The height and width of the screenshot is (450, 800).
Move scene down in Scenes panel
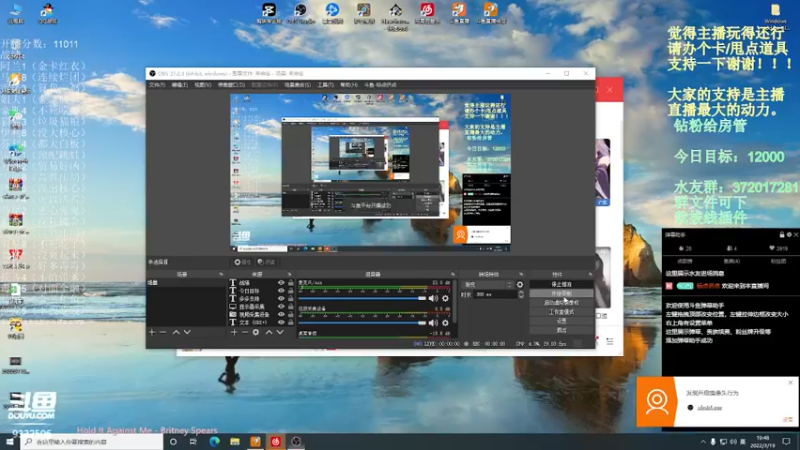point(187,332)
